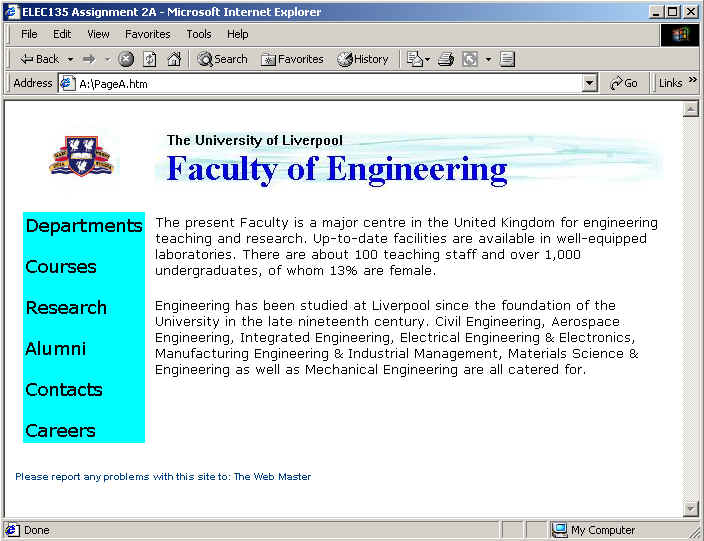
Task: Open the Research link
Action: tap(66, 308)
